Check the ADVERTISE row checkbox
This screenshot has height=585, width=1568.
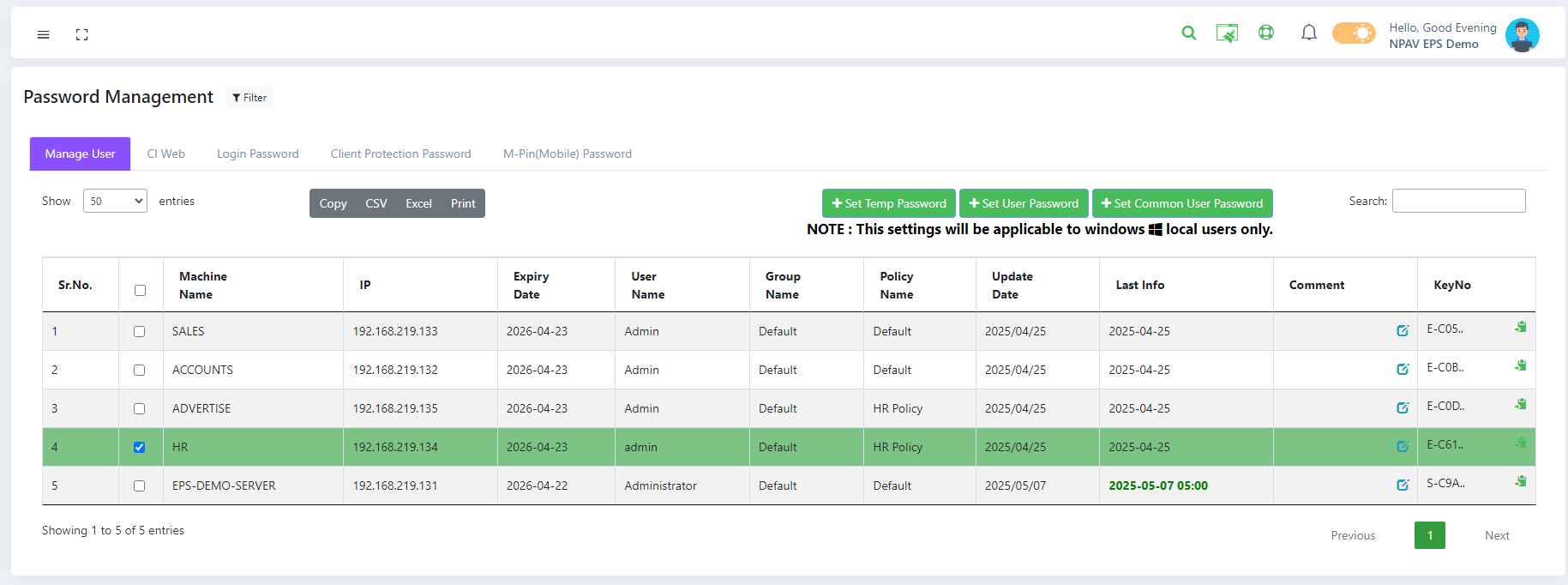point(139,408)
